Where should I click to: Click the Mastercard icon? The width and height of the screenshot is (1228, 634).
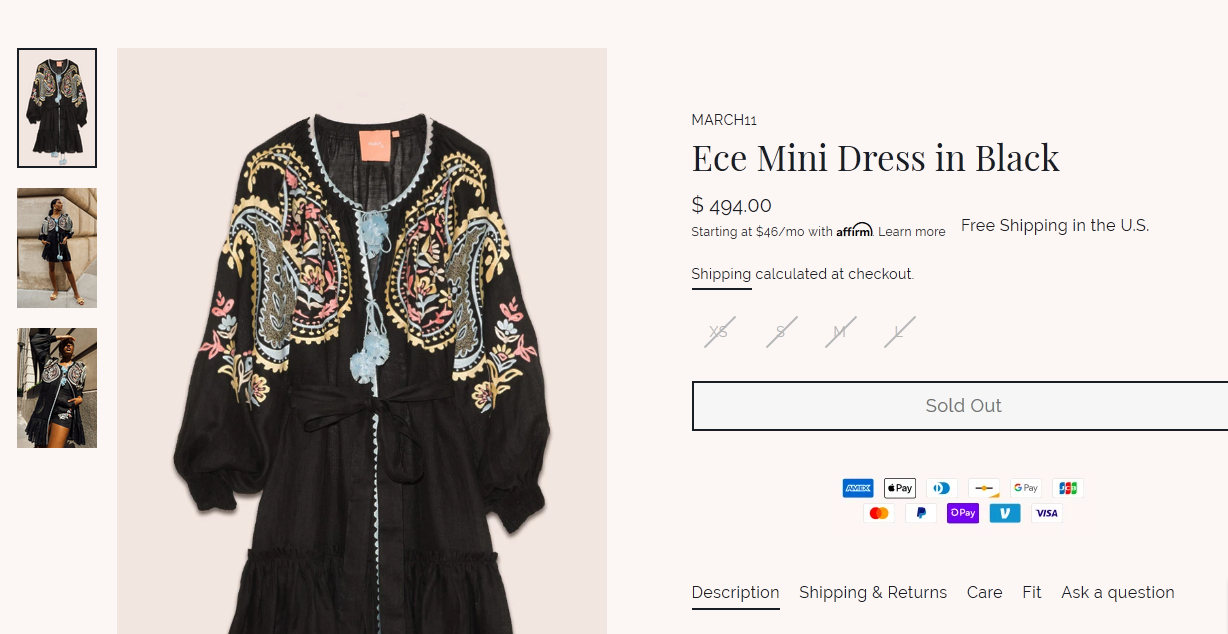(x=879, y=513)
